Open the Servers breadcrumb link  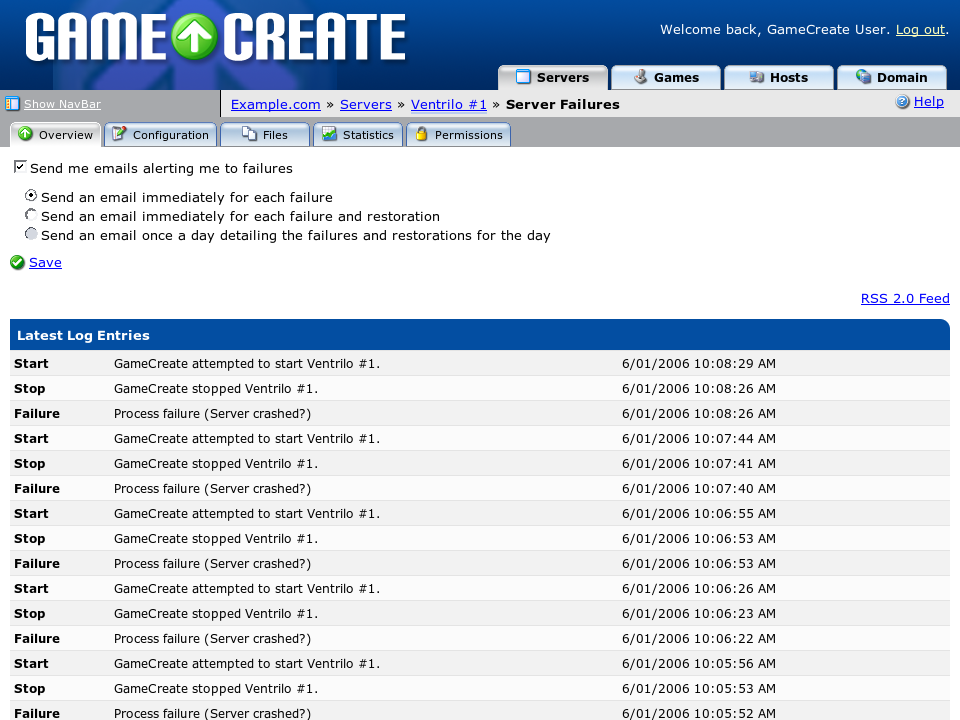[366, 105]
